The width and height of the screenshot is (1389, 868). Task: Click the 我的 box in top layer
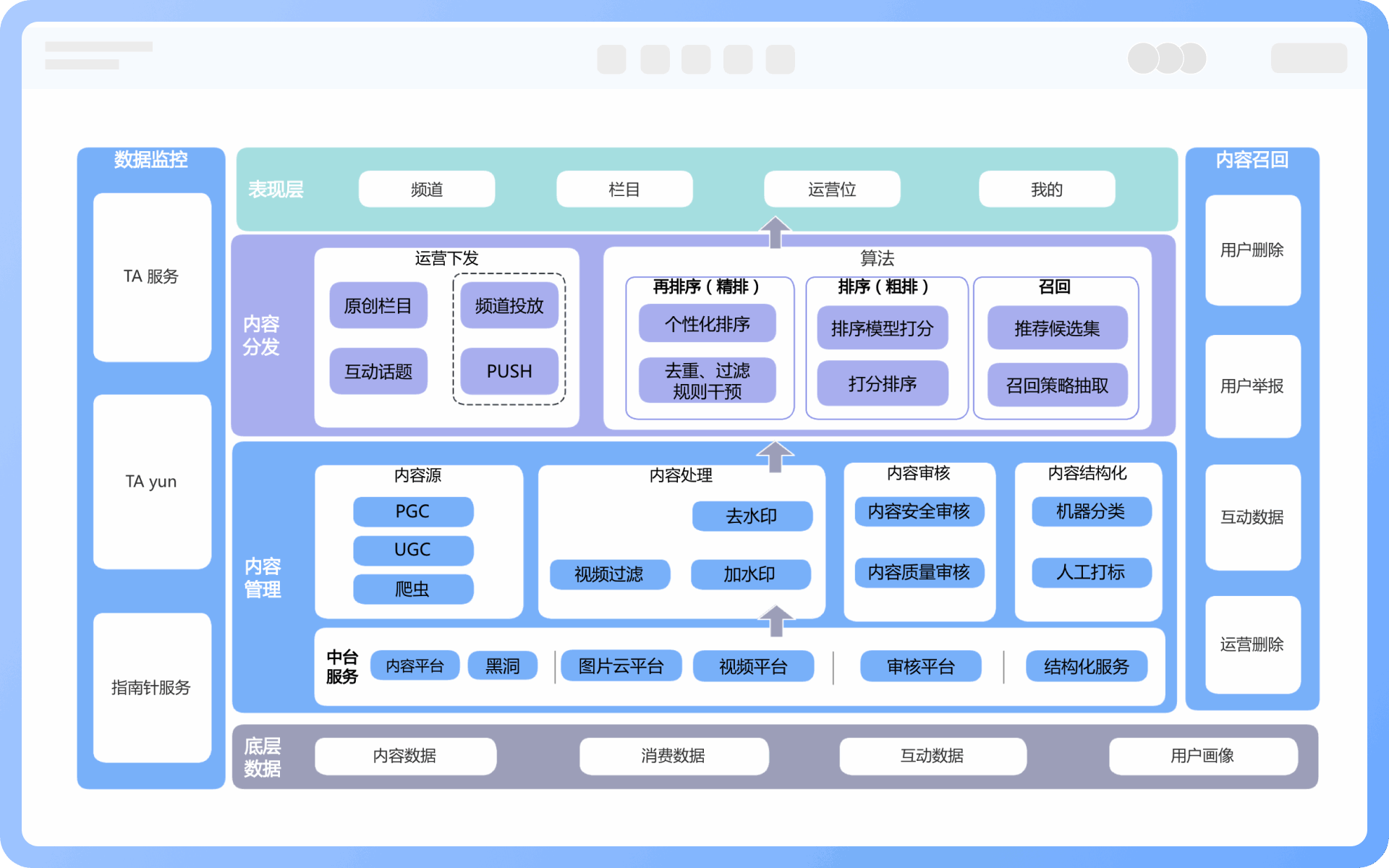tap(1046, 190)
